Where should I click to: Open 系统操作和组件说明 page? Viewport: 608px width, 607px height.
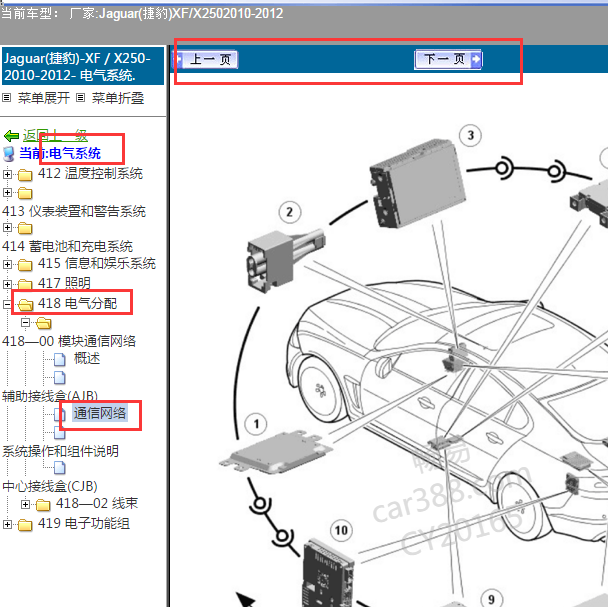[60, 451]
